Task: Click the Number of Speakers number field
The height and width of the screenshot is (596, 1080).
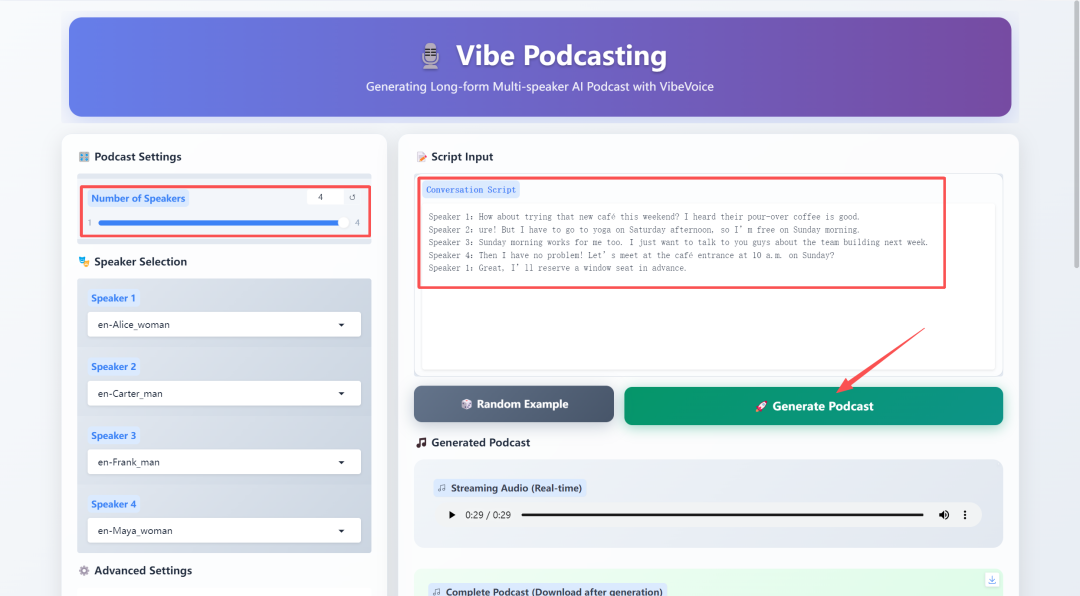Action: pyautogui.click(x=324, y=198)
